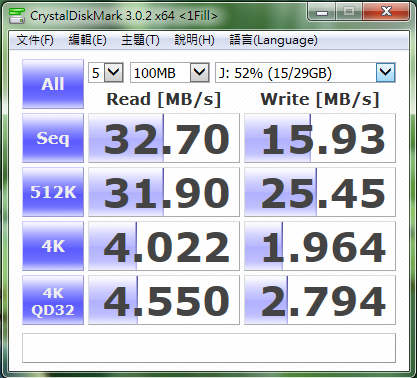This screenshot has height=378, width=417.
Task: Click the Read [MB/s] column header
Action: 164,99
